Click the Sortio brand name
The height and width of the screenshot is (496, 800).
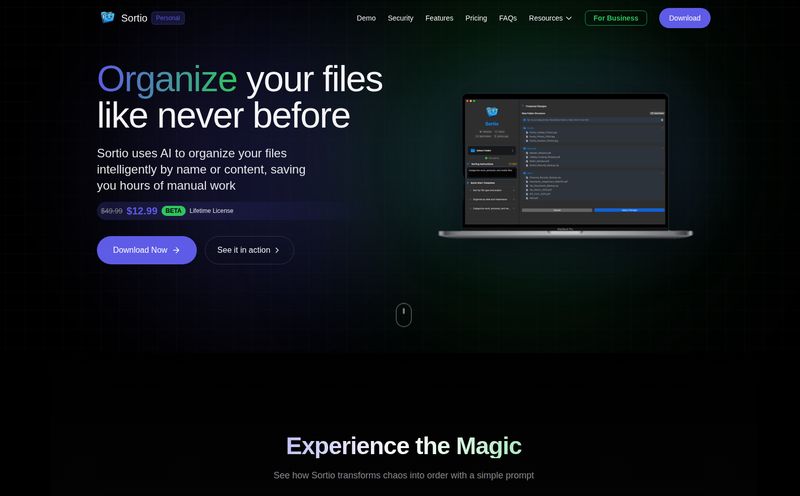[x=134, y=18]
